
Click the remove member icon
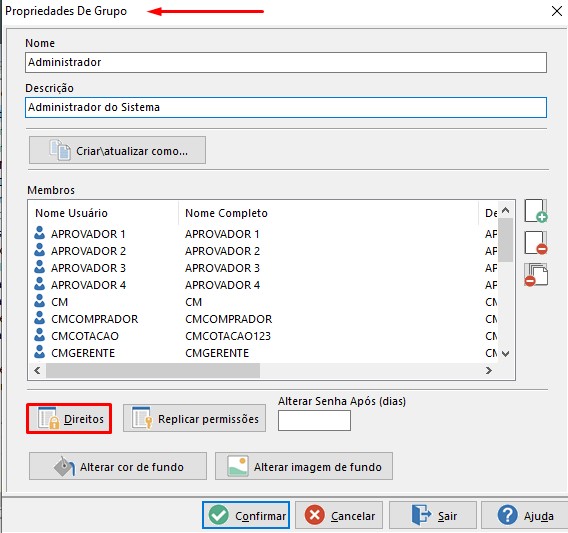(536, 243)
